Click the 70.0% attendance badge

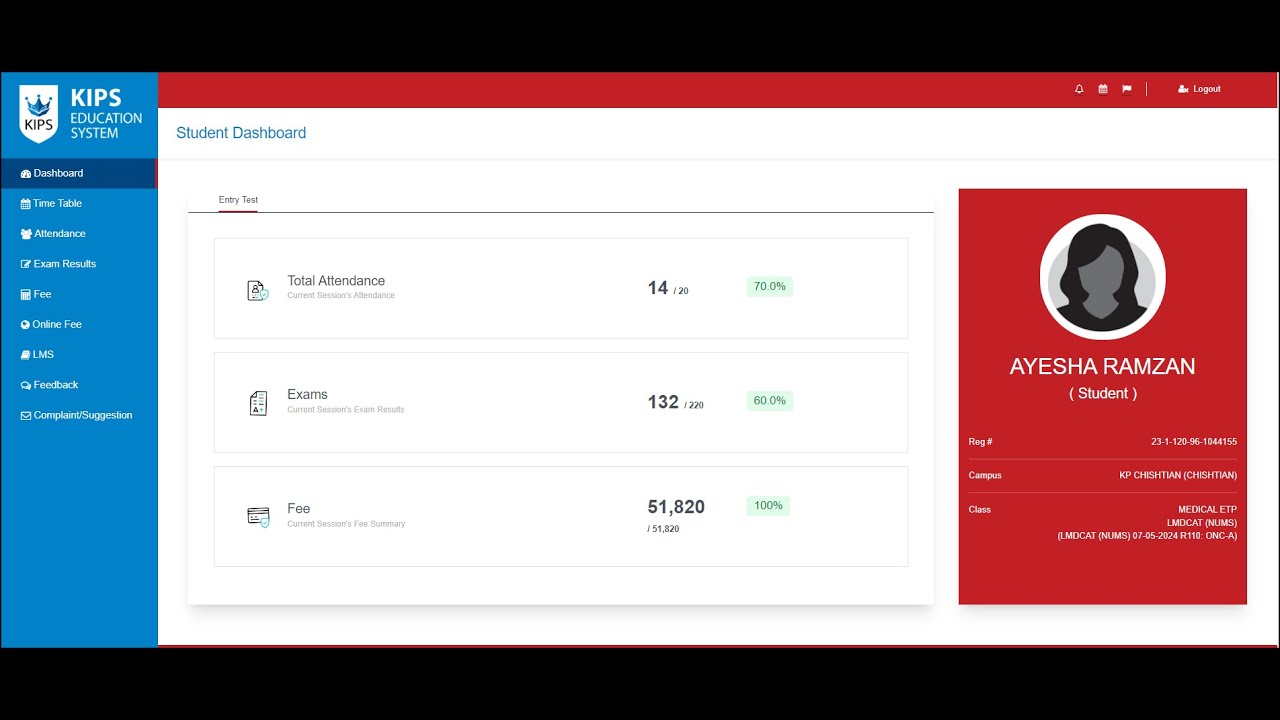click(x=769, y=287)
